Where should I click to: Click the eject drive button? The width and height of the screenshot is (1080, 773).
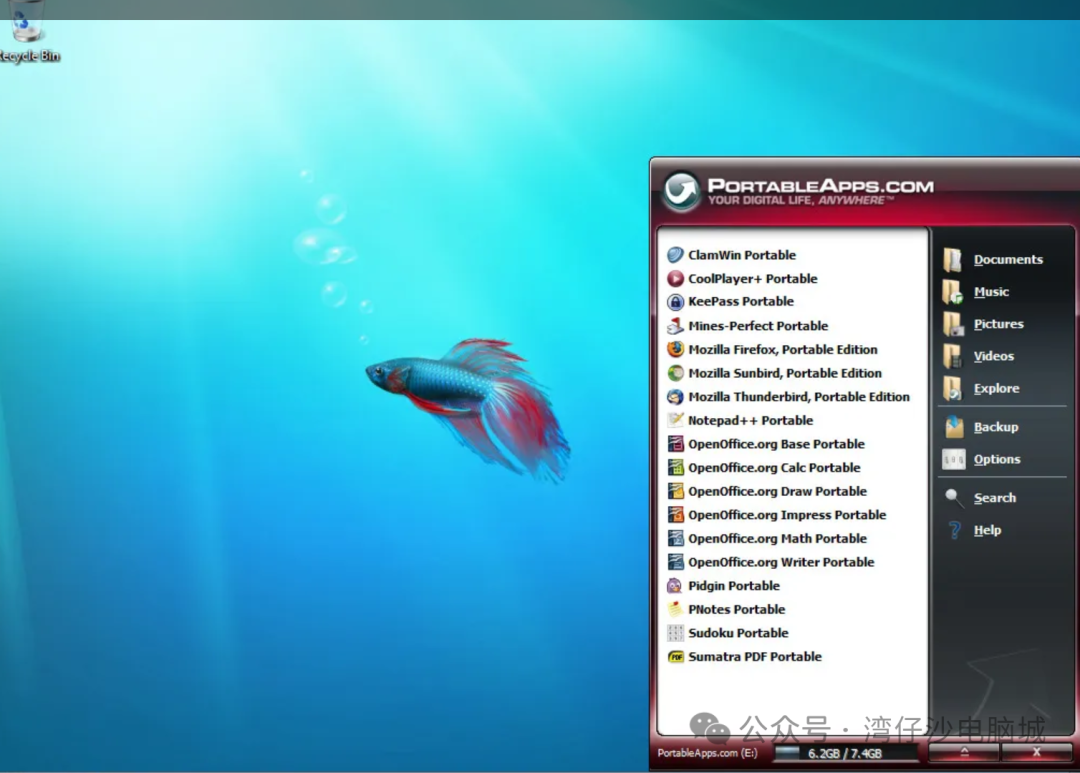tap(964, 752)
